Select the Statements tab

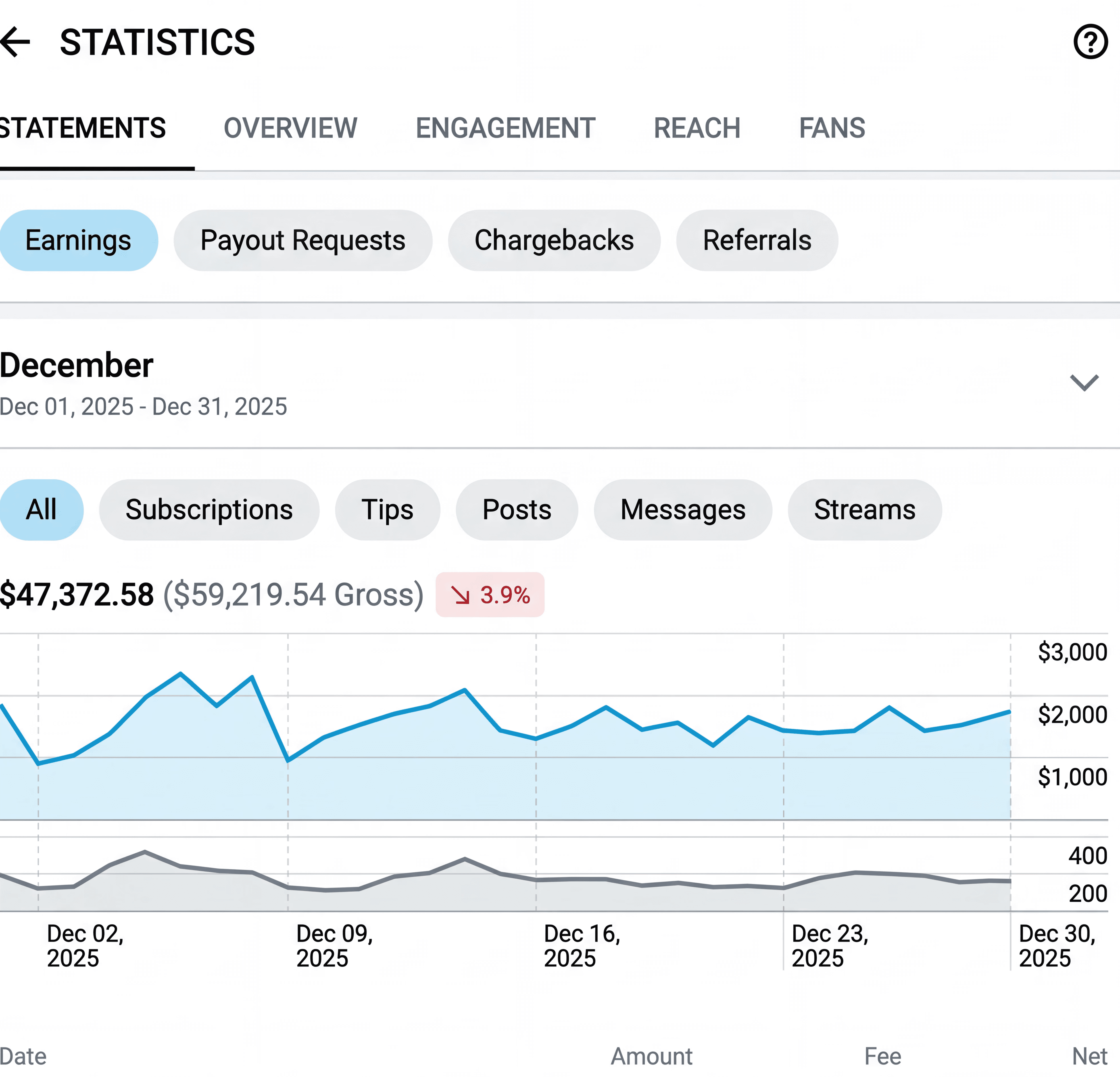[x=83, y=128]
